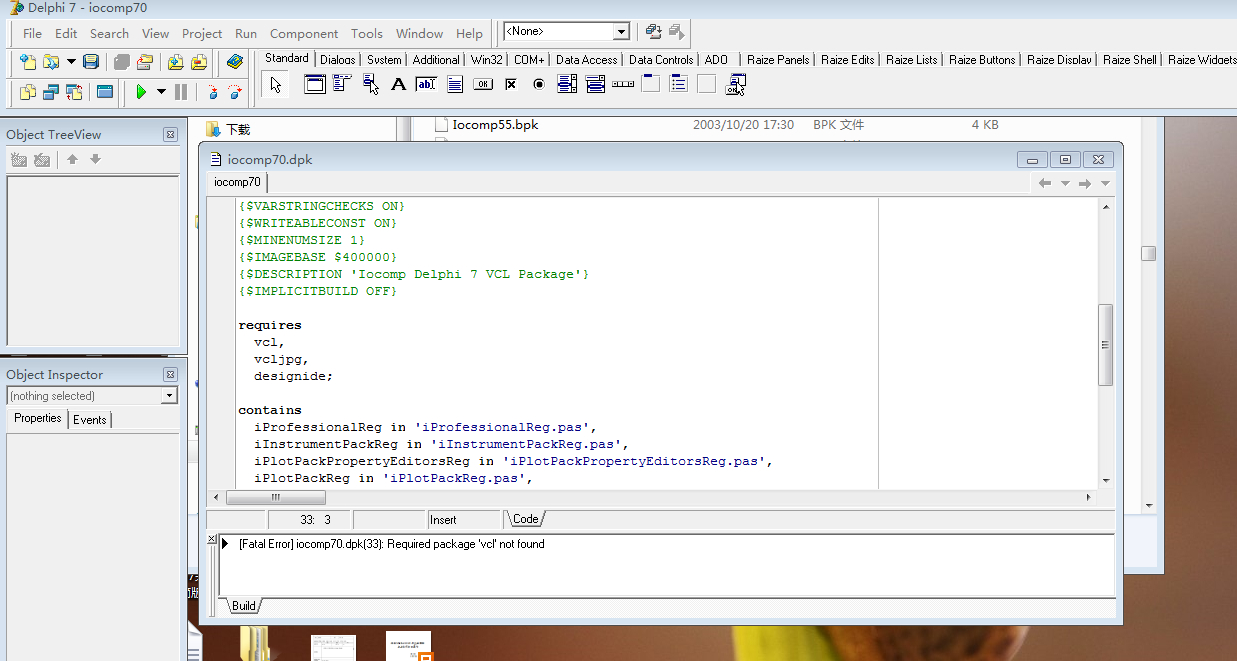Open the desktop layout <None> dropdown
Screen dimensions: 1237x661
pyautogui.click(x=621, y=32)
